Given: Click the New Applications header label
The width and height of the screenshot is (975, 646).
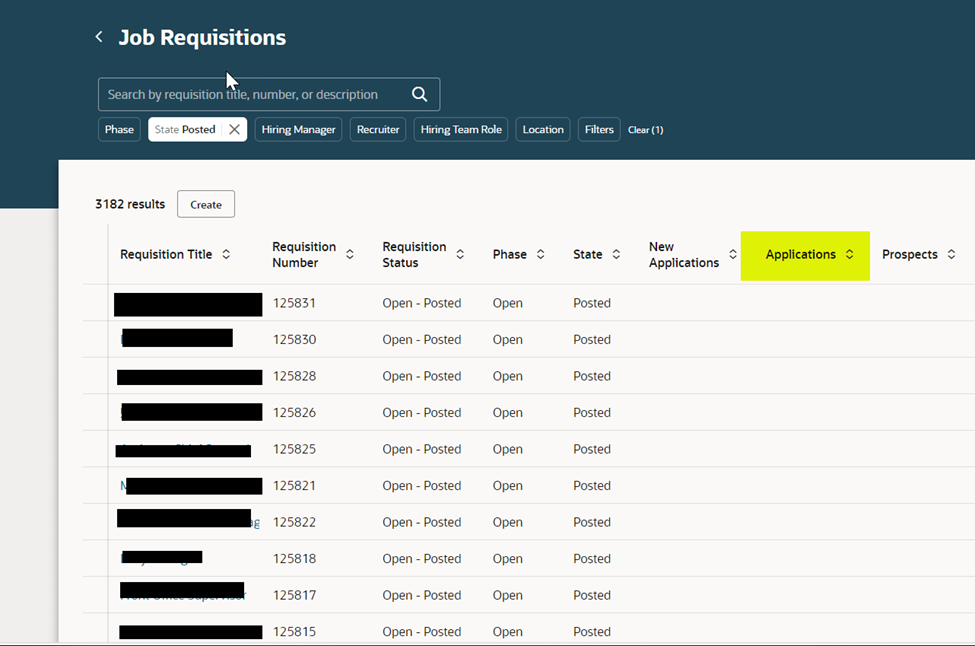Looking at the screenshot, I should [x=684, y=254].
